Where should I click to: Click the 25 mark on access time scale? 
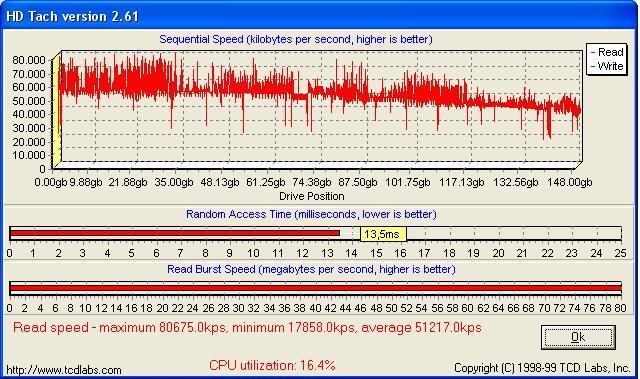pos(620,253)
